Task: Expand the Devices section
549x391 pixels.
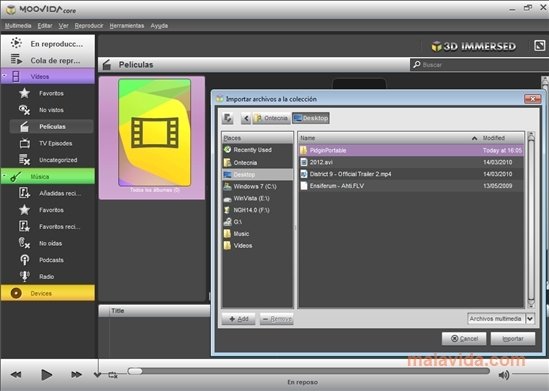Action: tap(48, 293)
